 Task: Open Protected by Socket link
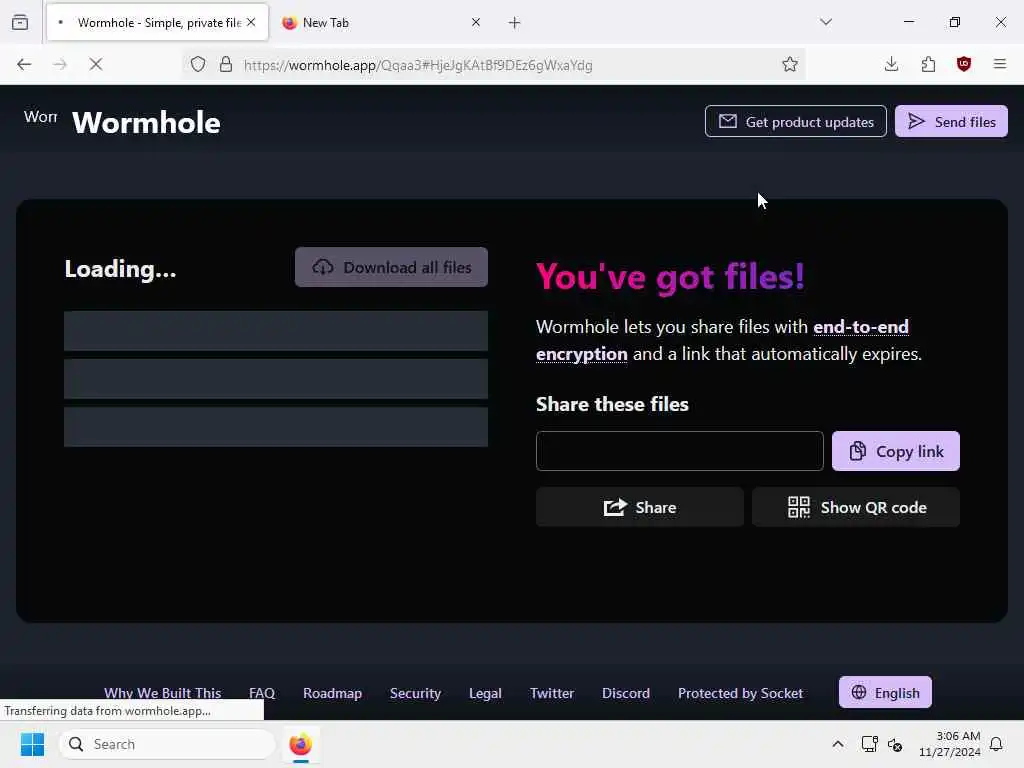(740, 693)
